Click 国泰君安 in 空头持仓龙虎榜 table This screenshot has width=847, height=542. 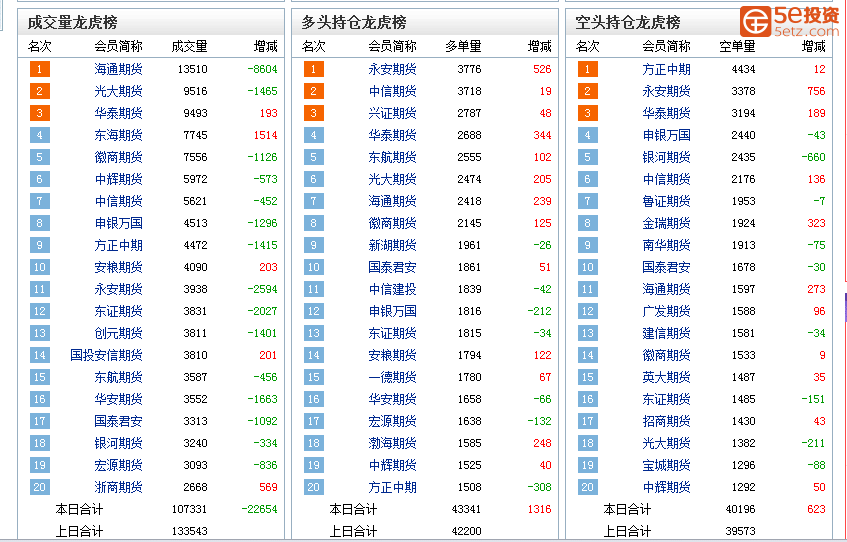(x=666, y=267)
